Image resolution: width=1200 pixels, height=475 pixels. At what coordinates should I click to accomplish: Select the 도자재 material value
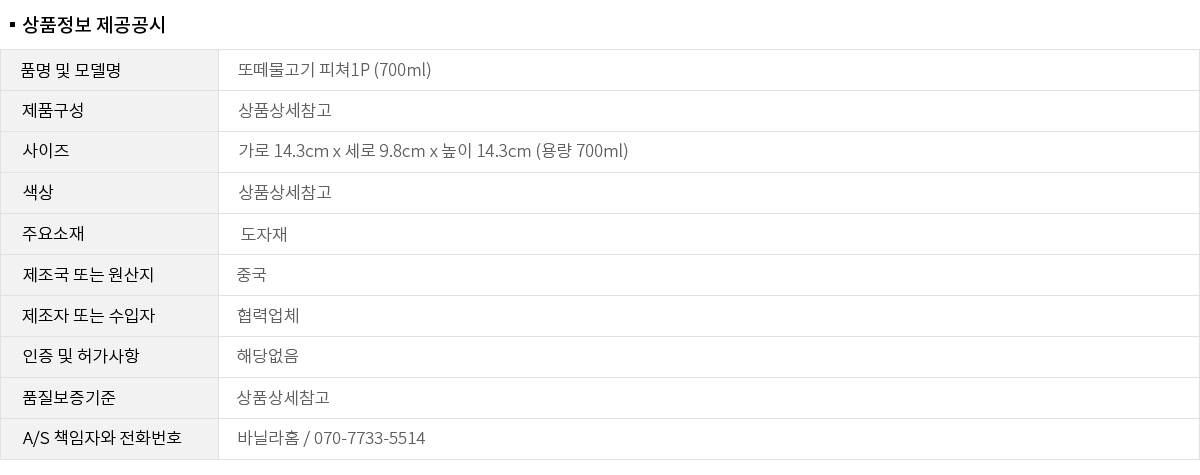pos(264,235)
